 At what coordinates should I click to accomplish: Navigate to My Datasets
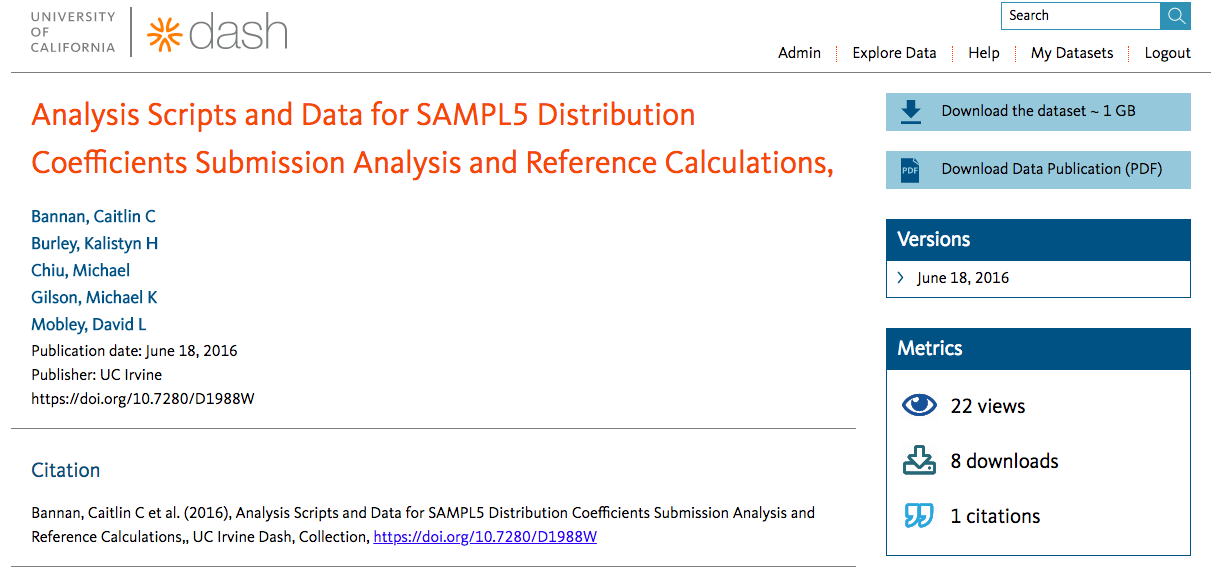1071,53
